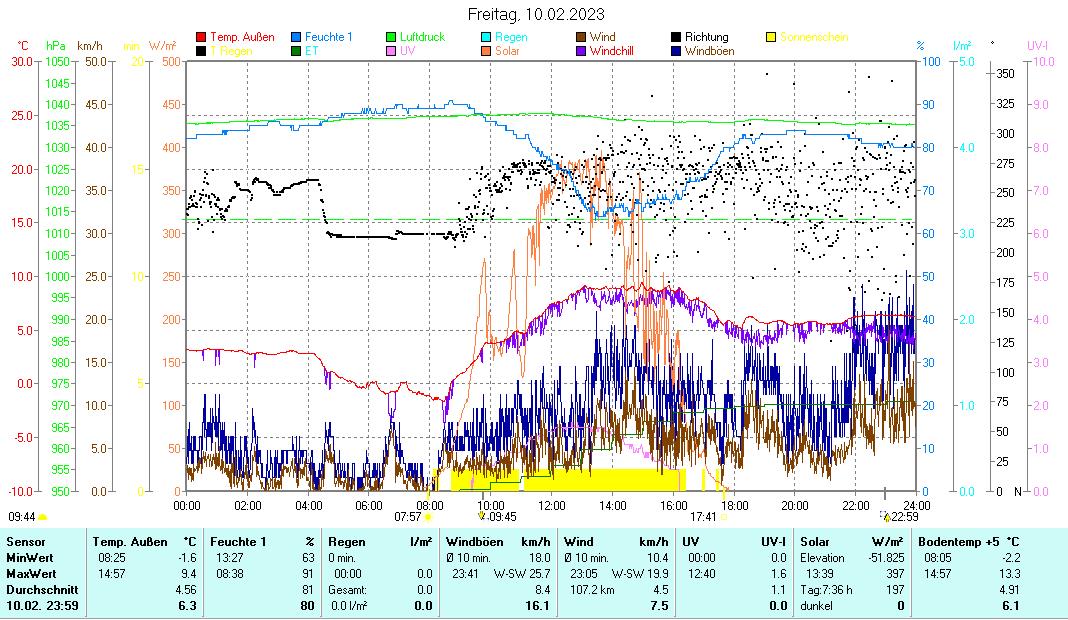1068x620 pixels.
Task: Click the '12:00' time axis label
Action: (x=552, y=506)
